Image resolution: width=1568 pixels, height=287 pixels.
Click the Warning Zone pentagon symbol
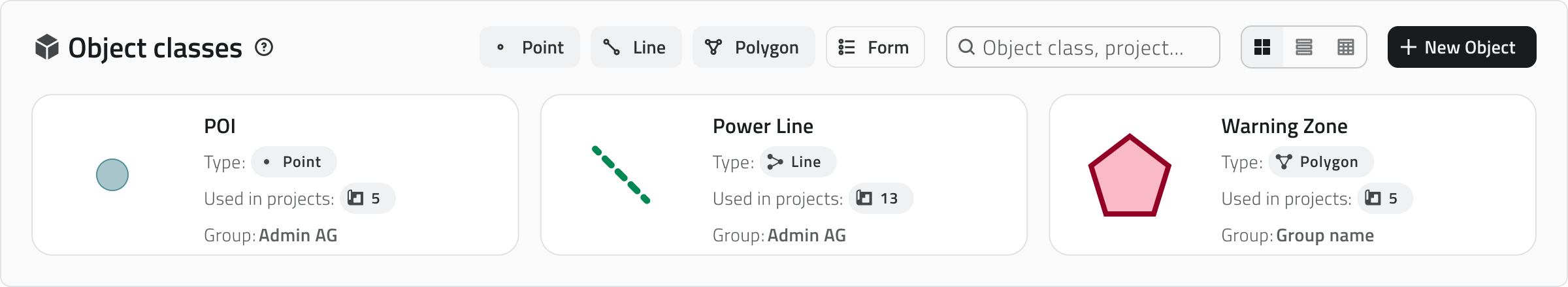(x=1130, y=176)
